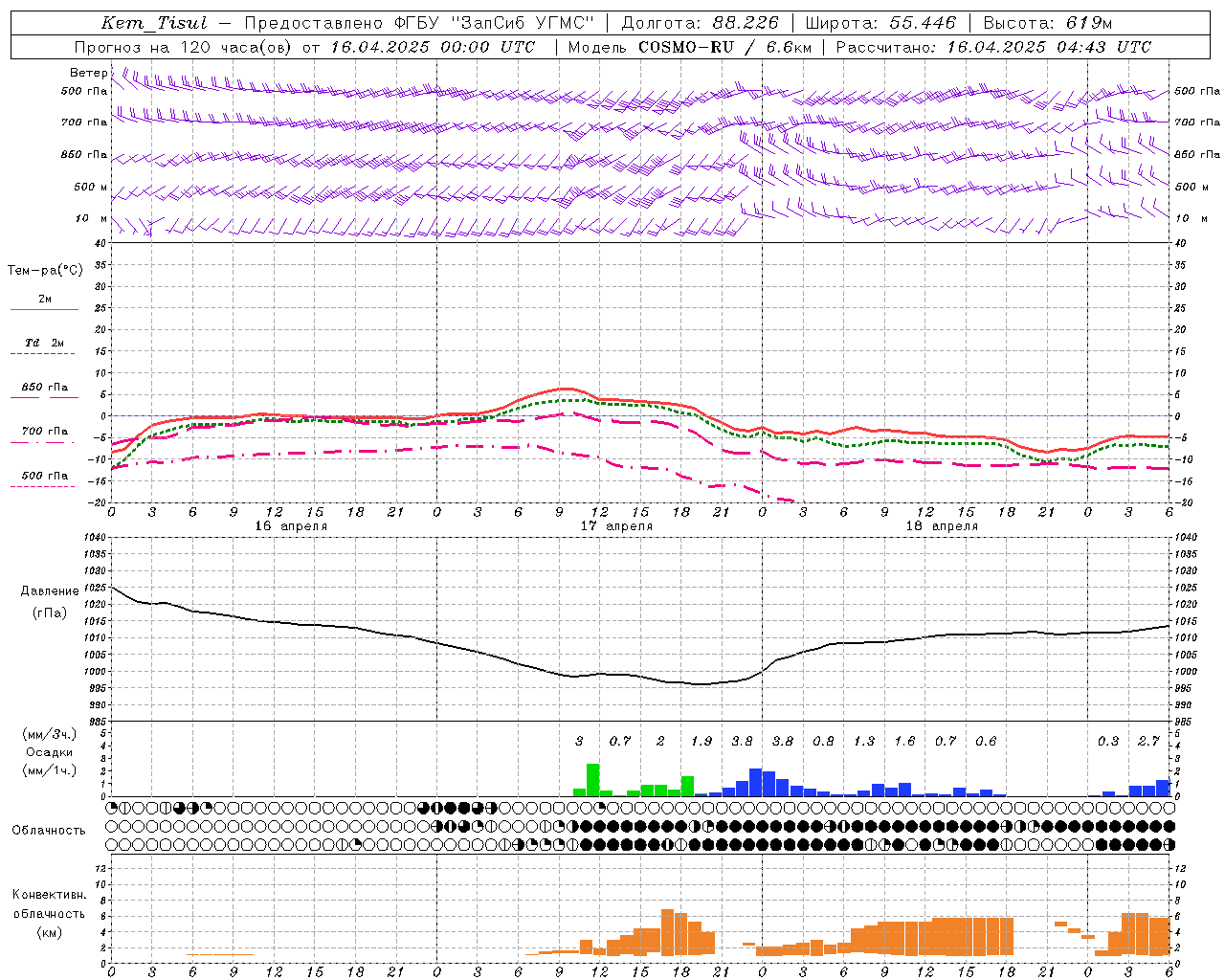The width and height of the screenshot is (1225, 980).
Task: Click '850 гПа' in the temperature legend
Action: (x=45, y=388)
